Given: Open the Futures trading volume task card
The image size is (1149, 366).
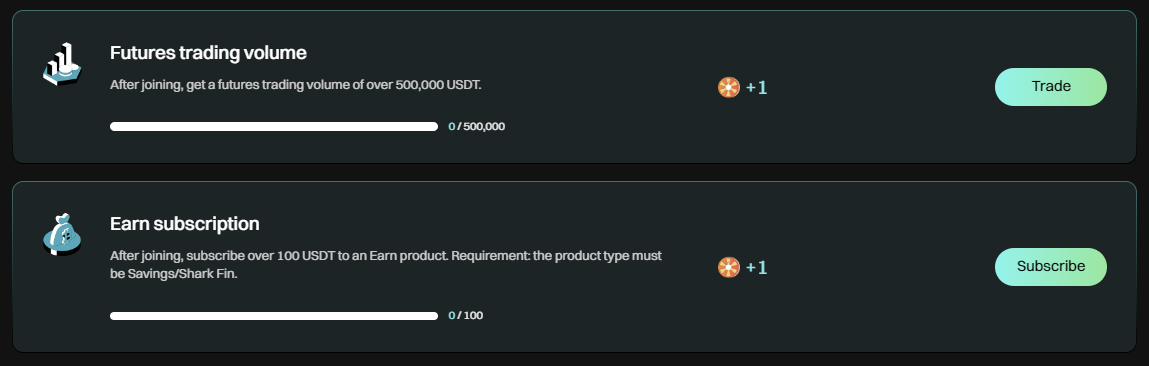Looking at the screenshot, I should pos(574,87).
